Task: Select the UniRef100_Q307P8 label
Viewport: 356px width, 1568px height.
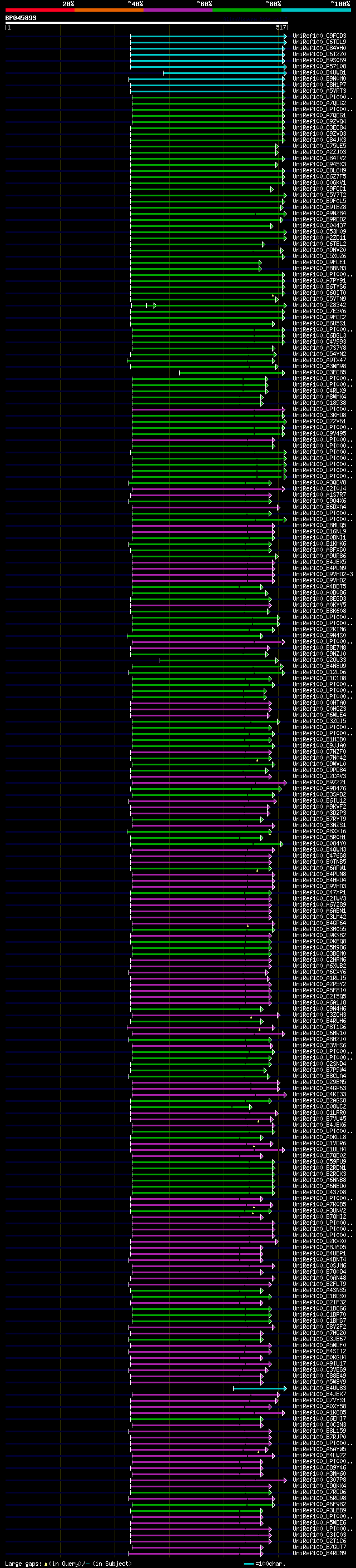Action: tap(319, 1480)
